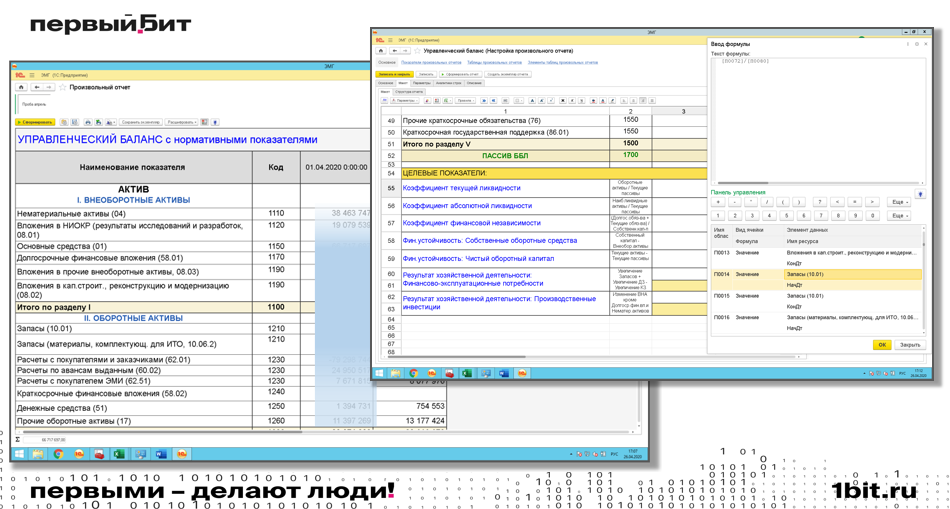Select ПІ0015 Запасы (10.01) row
The width and height of the screenshot is (950, 509).
click(817, 301)
